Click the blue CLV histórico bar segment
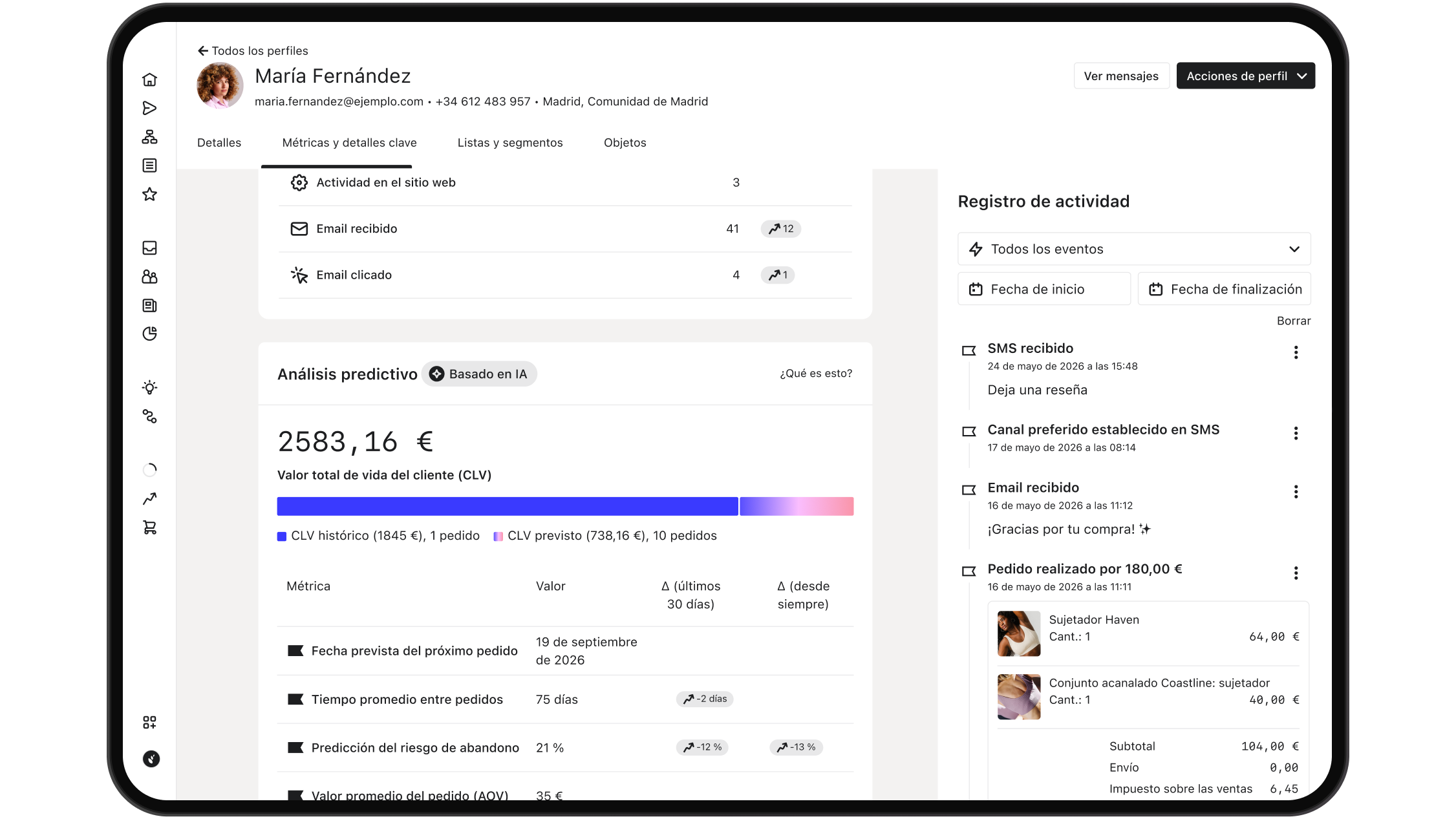The height and width of the screenshot is (819, 1456). tap(508, 506)
